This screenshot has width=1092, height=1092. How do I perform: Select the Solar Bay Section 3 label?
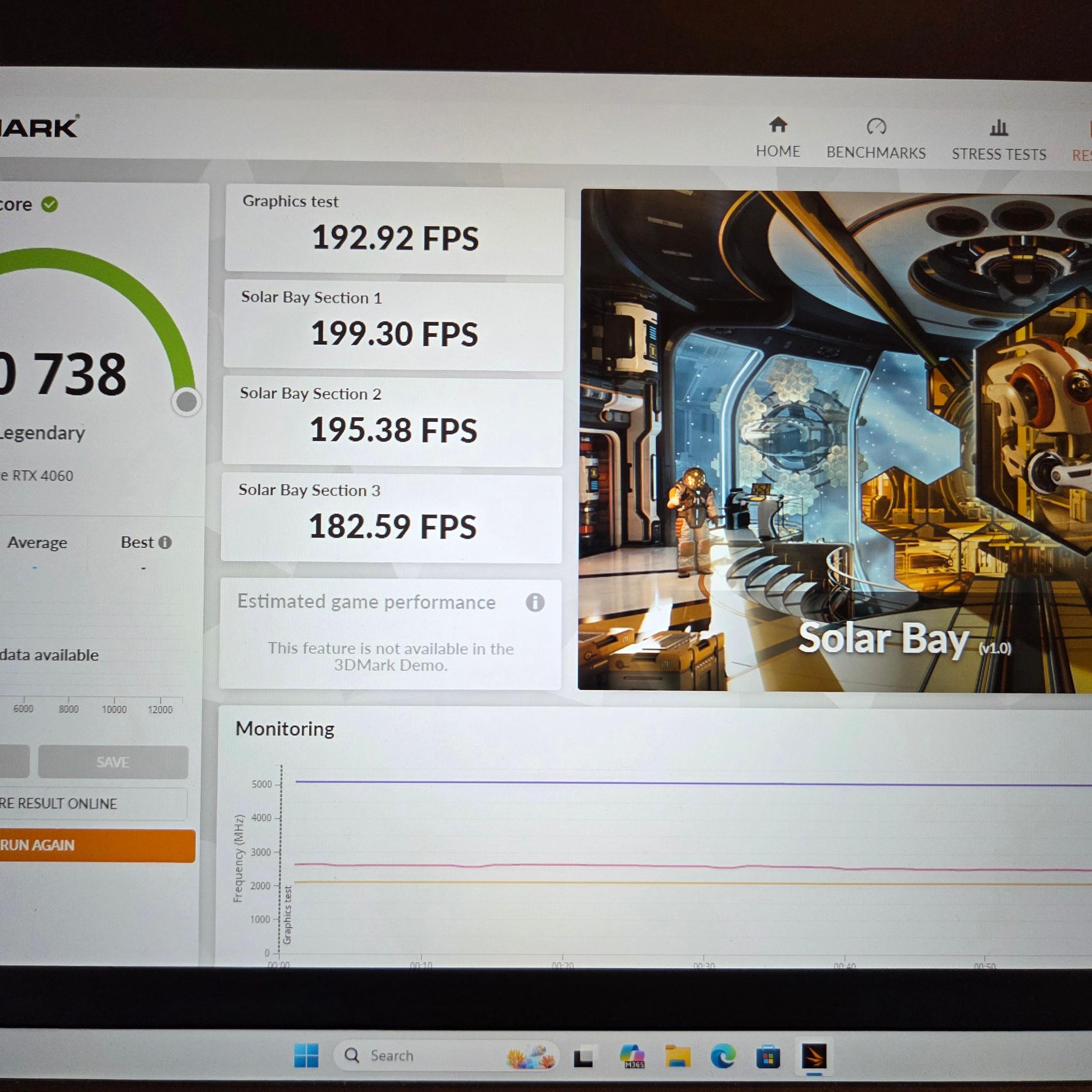point(309,490)
